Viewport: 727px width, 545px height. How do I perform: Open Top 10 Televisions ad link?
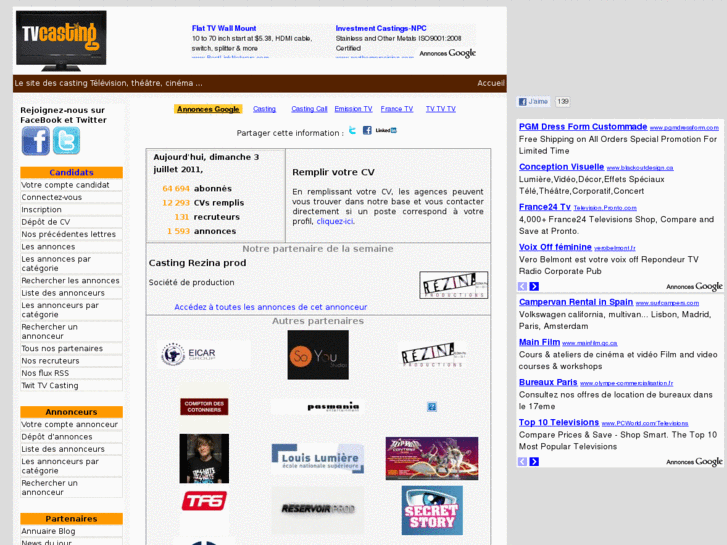[559, 423]
